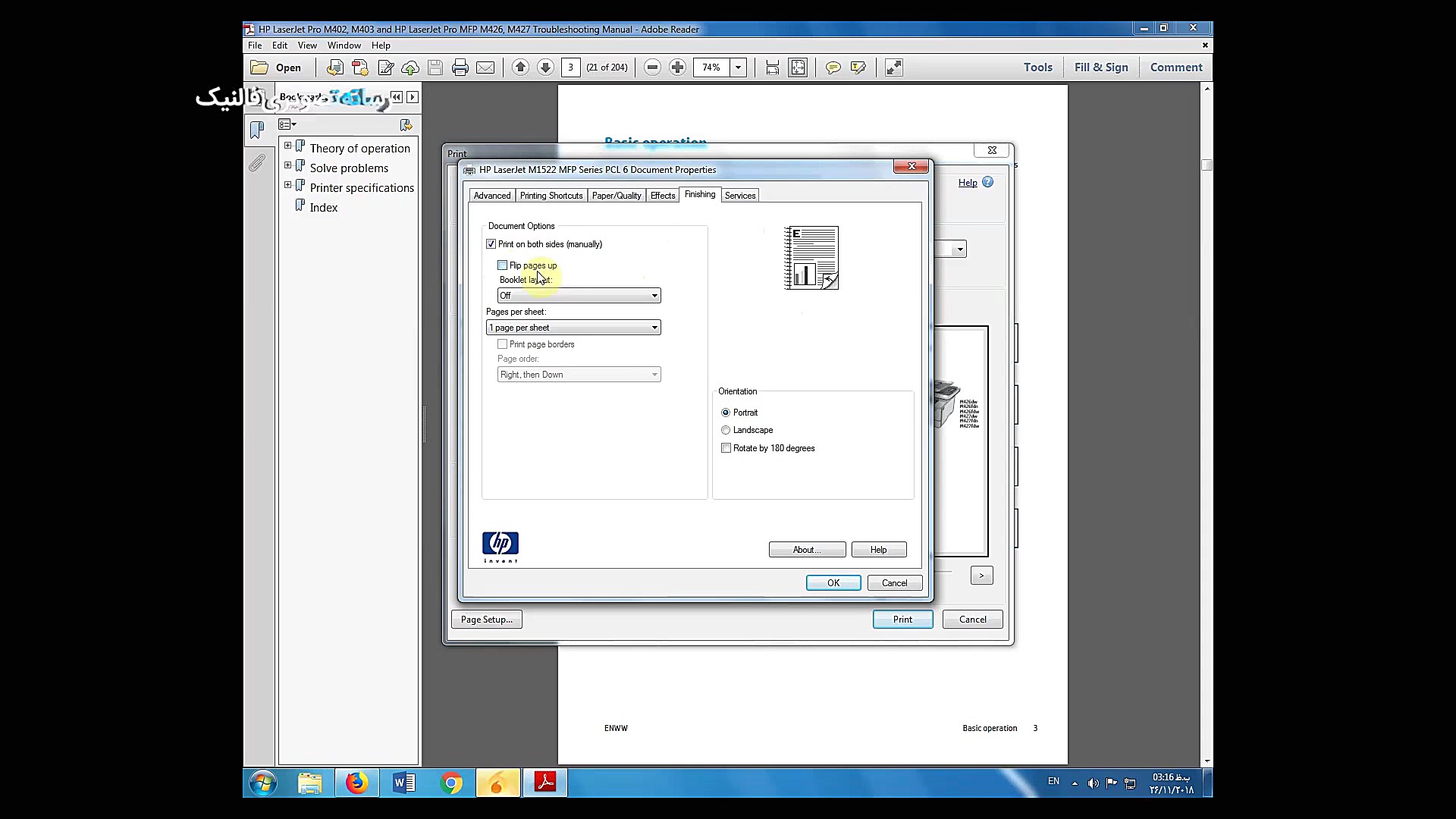Open Microsoft Word from the taskbar

click(403, 783)
